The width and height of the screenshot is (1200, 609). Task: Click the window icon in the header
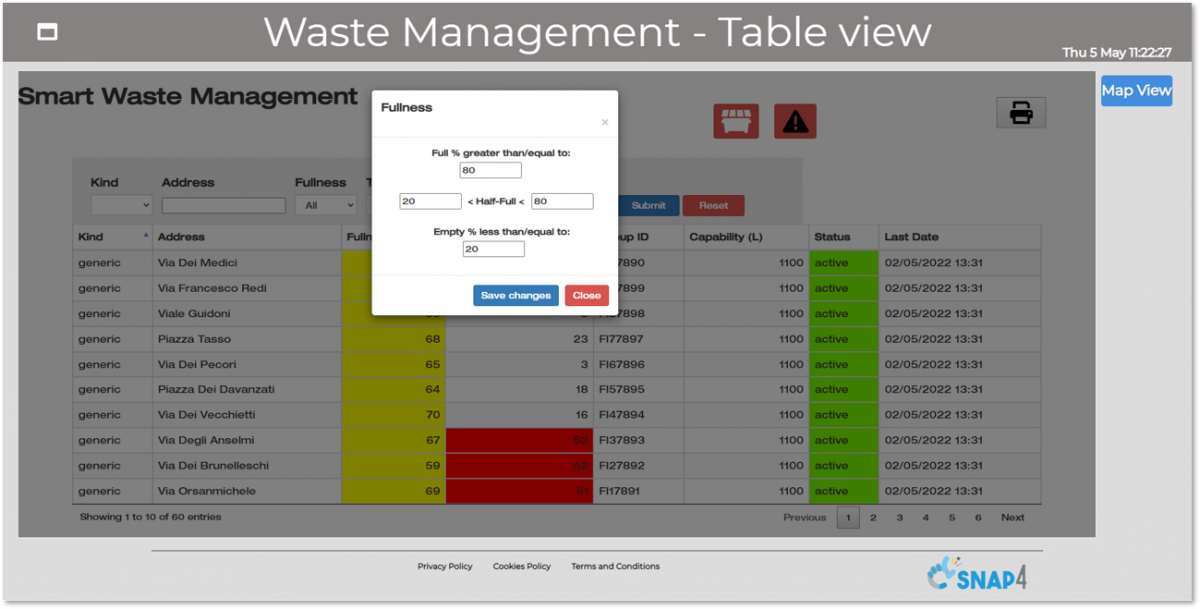coord(47,32)
